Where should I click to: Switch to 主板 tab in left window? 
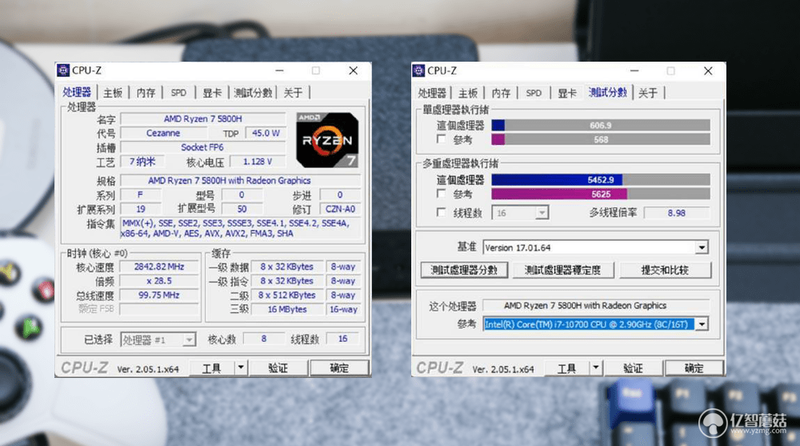pos(113,93)
